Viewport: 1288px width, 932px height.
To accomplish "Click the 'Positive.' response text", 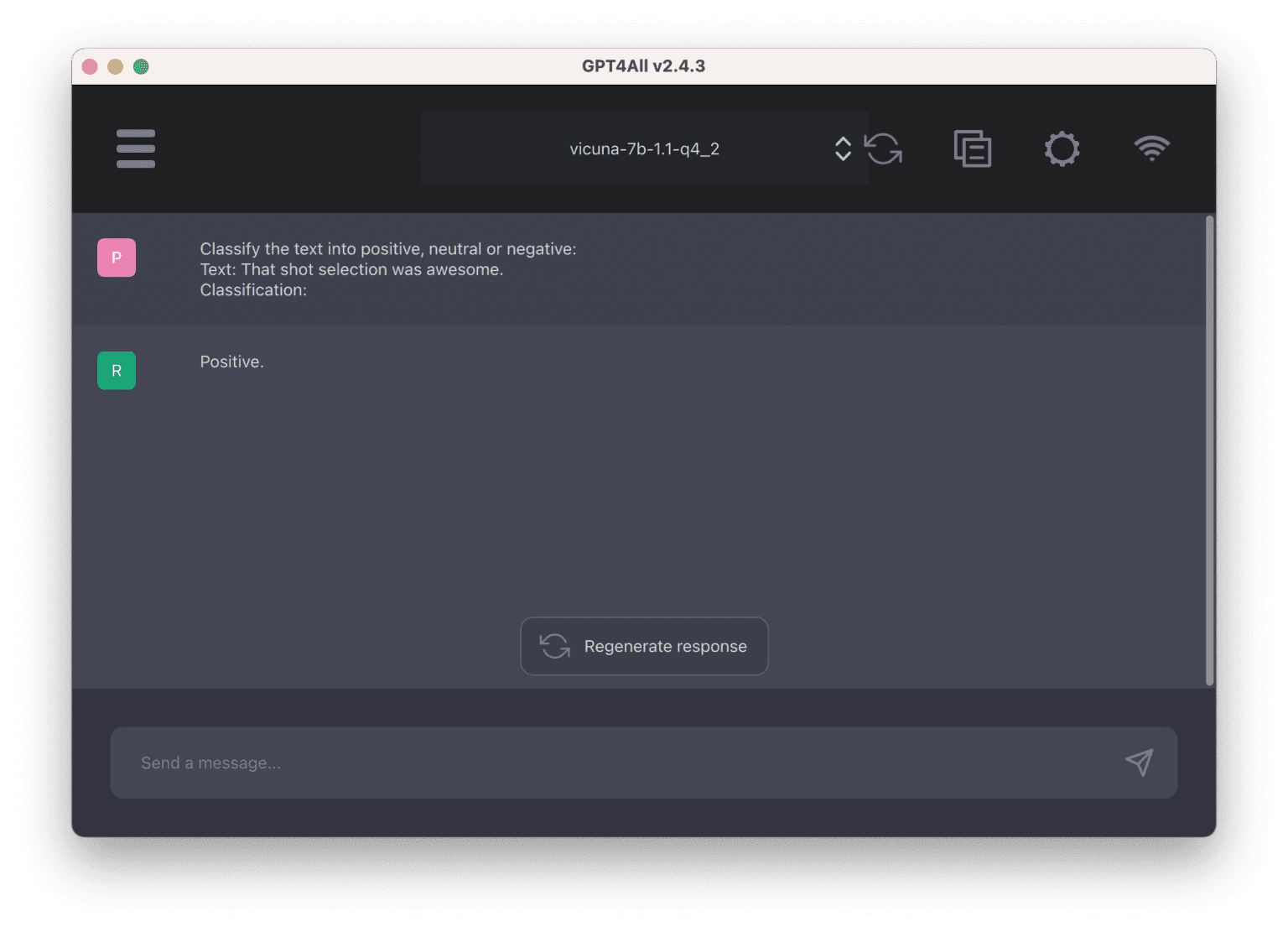I will point(231,362).
